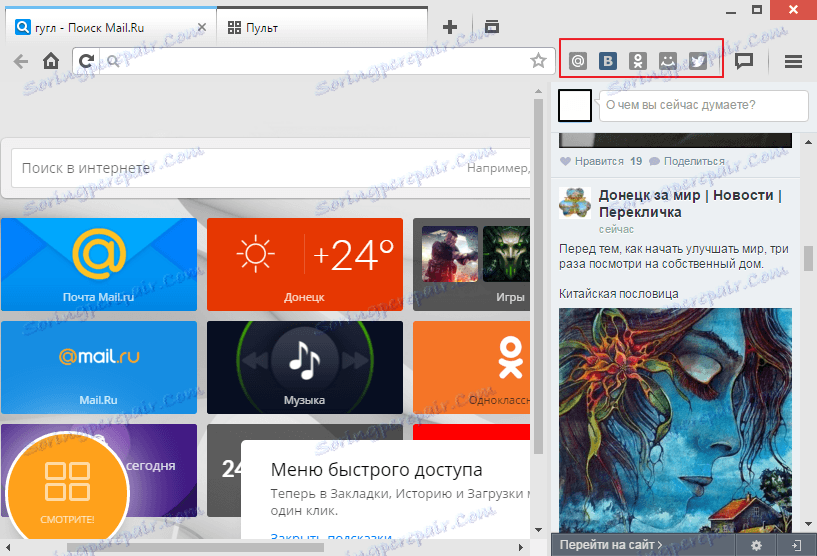
Task: Open the chat speech bubble icon
Action: (x=744, y=61)
